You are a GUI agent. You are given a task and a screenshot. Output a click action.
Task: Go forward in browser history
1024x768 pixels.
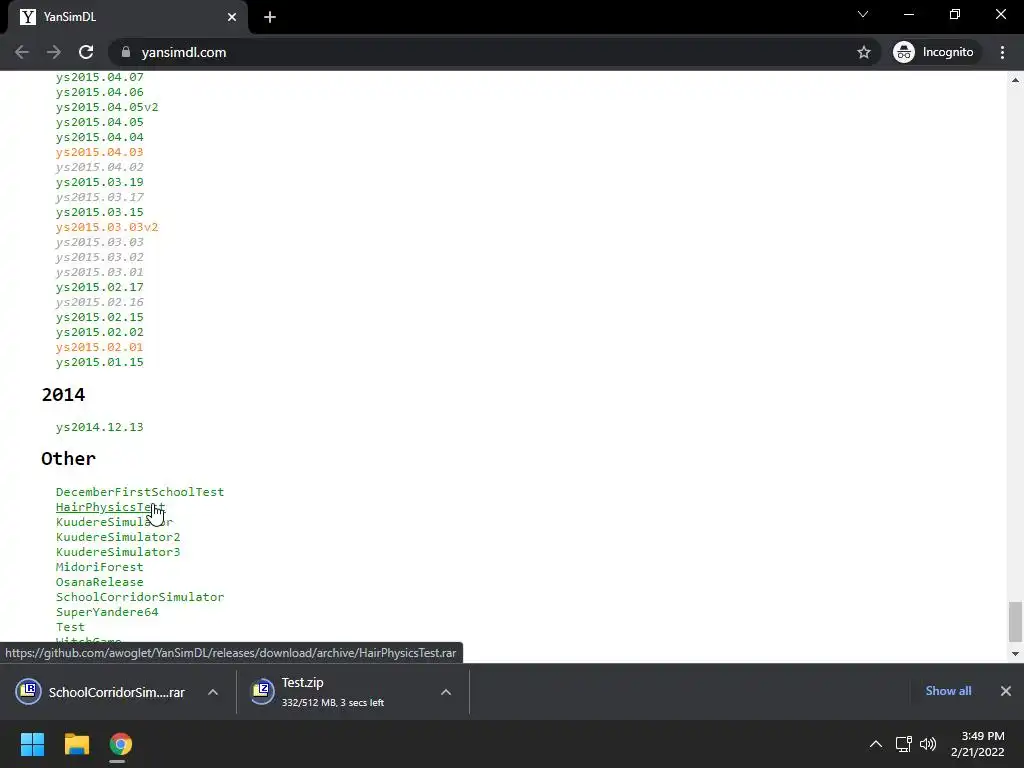click(54, 52)
